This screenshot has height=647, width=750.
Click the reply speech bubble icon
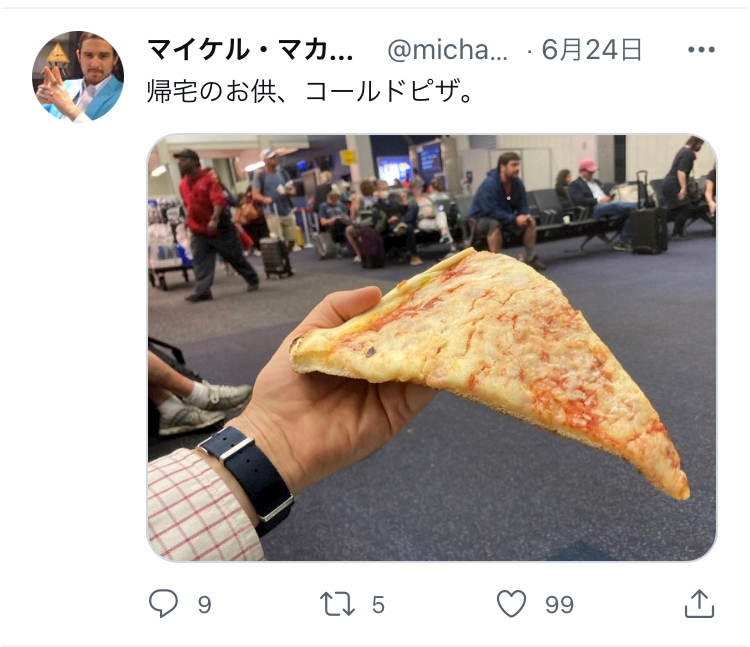coord(163,603)
